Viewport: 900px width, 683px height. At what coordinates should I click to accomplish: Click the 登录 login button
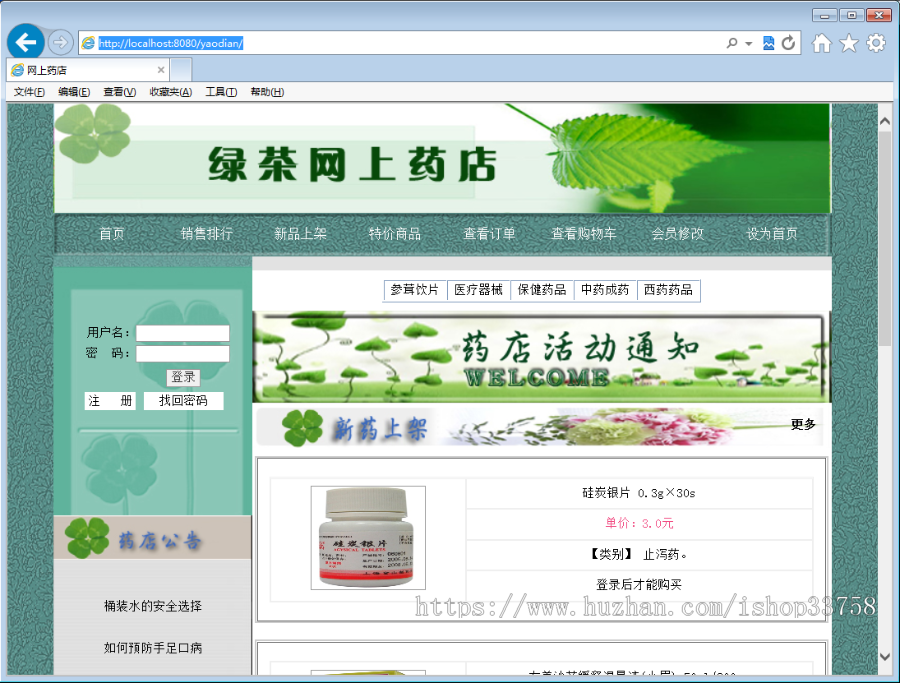tap(182, 378)
